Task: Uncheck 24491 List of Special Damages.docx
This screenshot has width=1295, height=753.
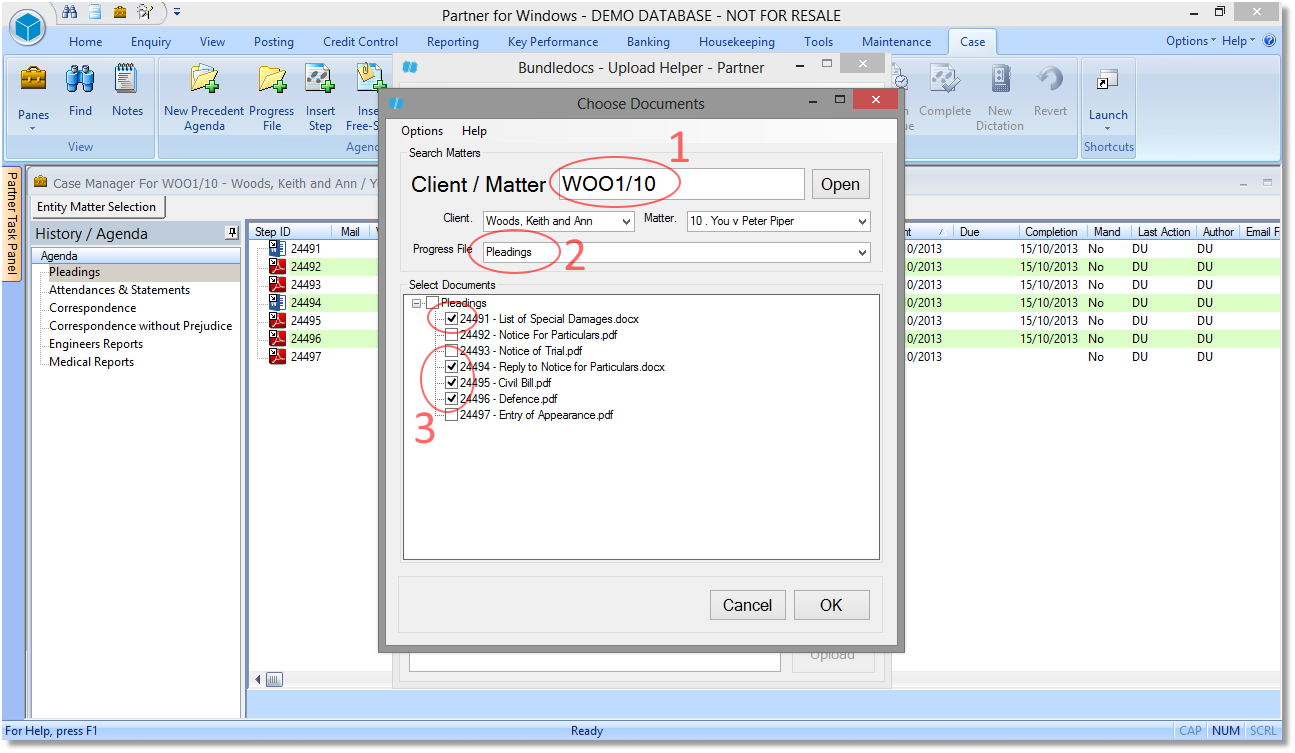Action: click(x=452, y=319)
